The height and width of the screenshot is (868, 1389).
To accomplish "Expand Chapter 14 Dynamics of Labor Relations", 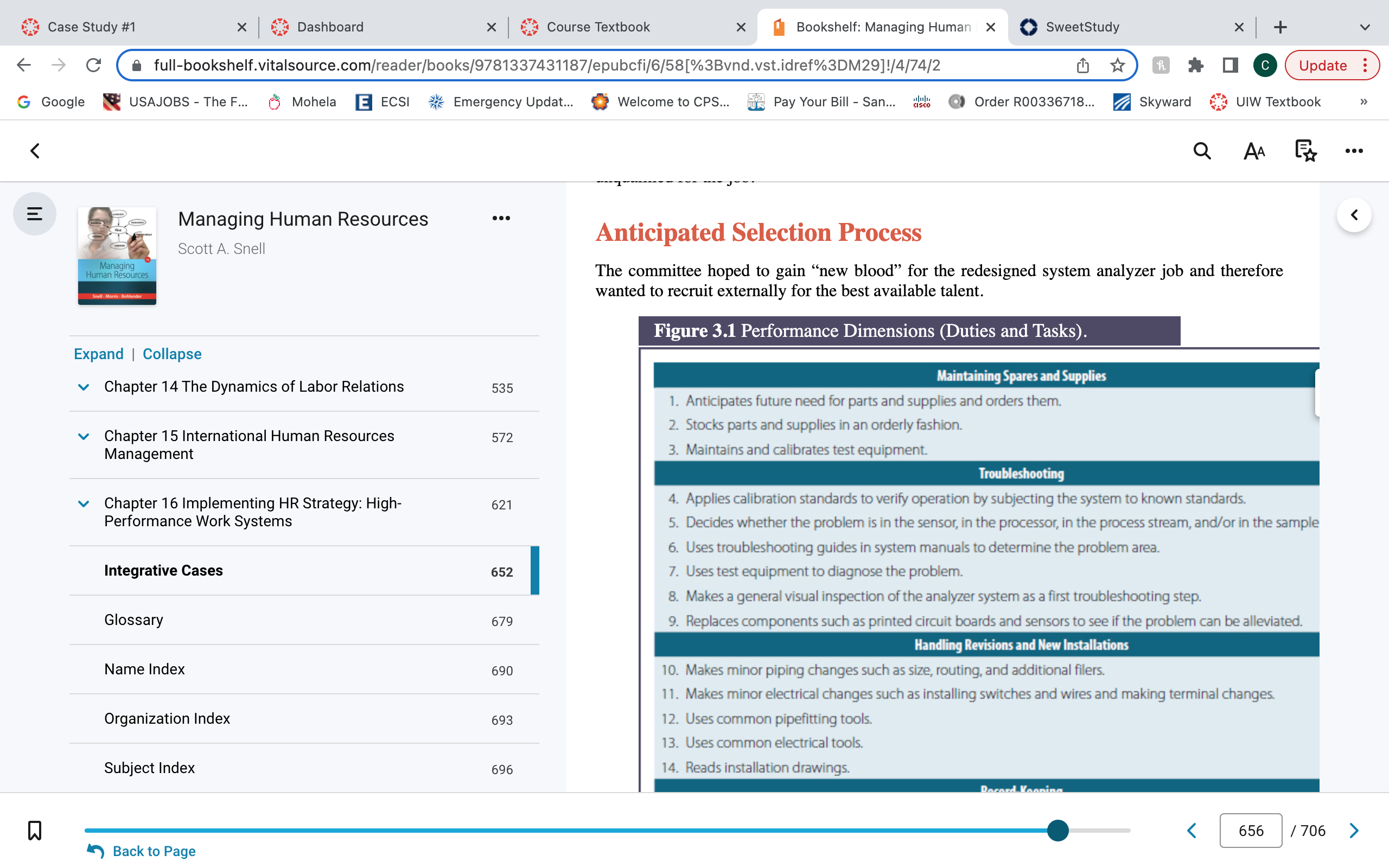I will pyautogui.click(x=84, y=387).
